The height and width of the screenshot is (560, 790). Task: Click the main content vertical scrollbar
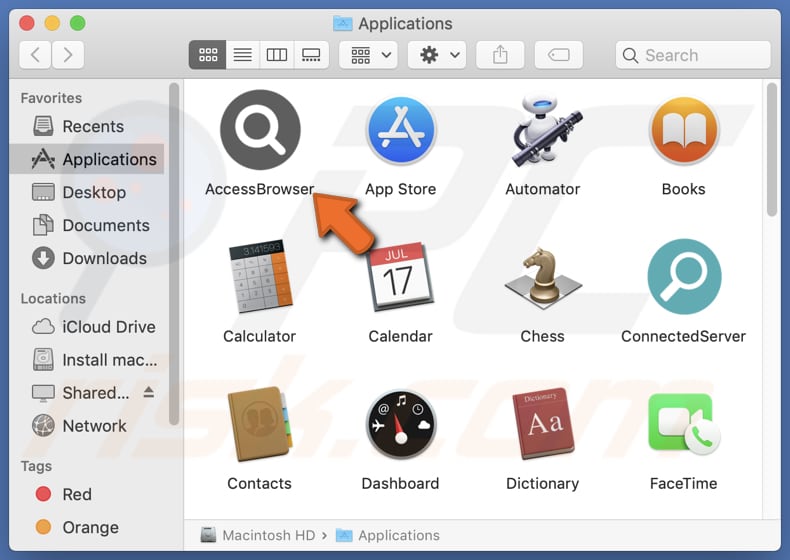coord(771,150)
